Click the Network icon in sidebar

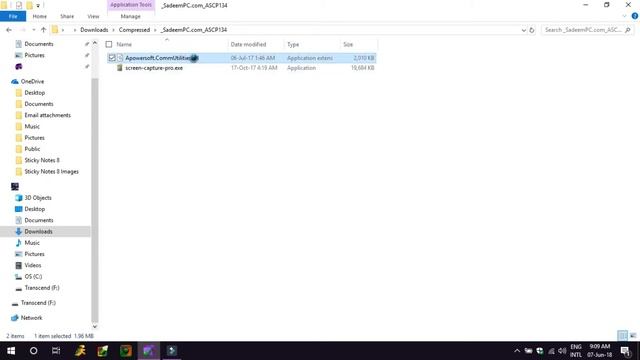tap(15, 318)
